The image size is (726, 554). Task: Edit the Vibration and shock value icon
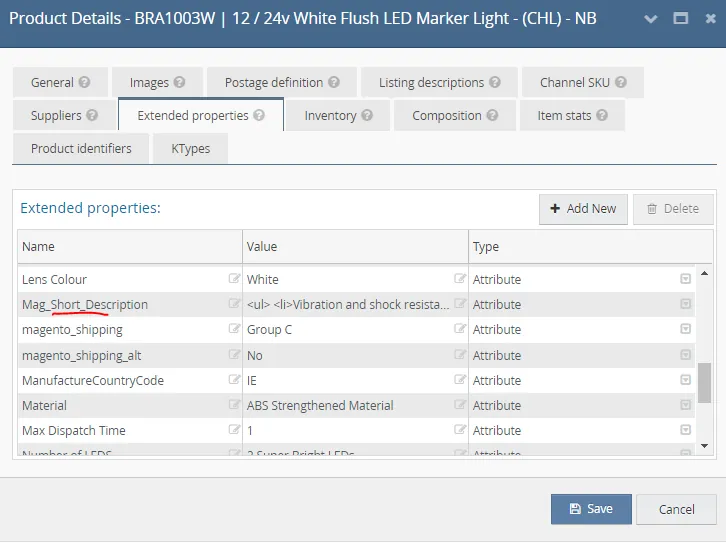(x=460, y=304)
